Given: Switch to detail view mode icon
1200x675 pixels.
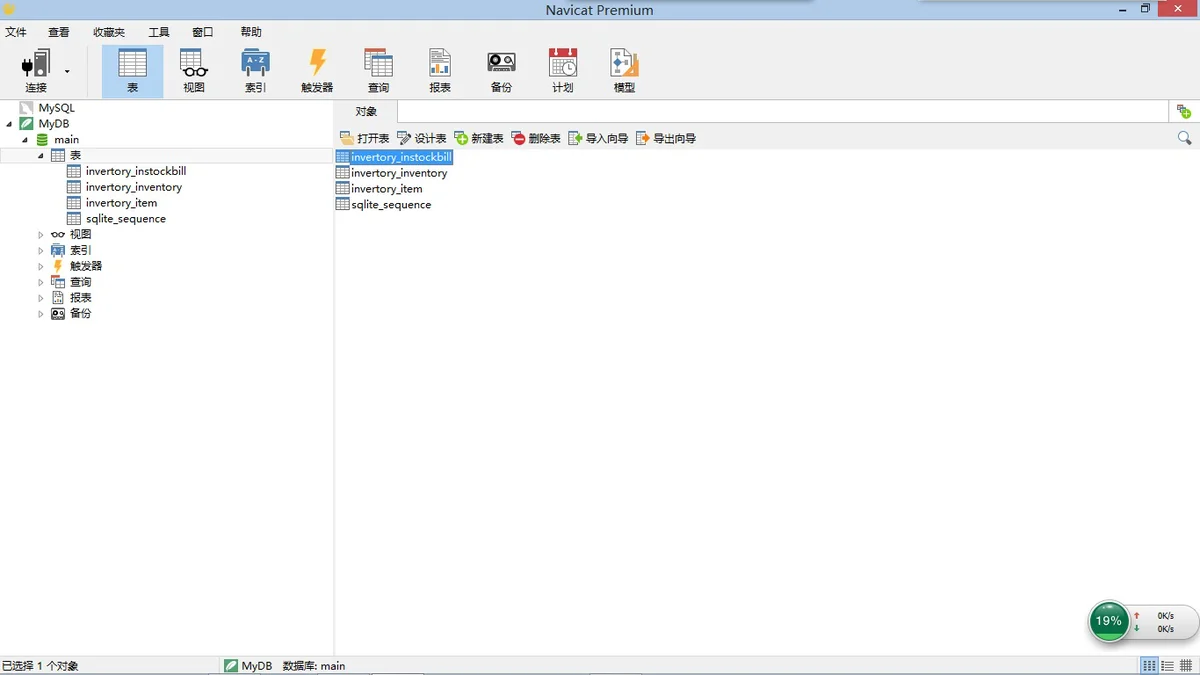Looking at the screenshot, I should [1167, 666].
